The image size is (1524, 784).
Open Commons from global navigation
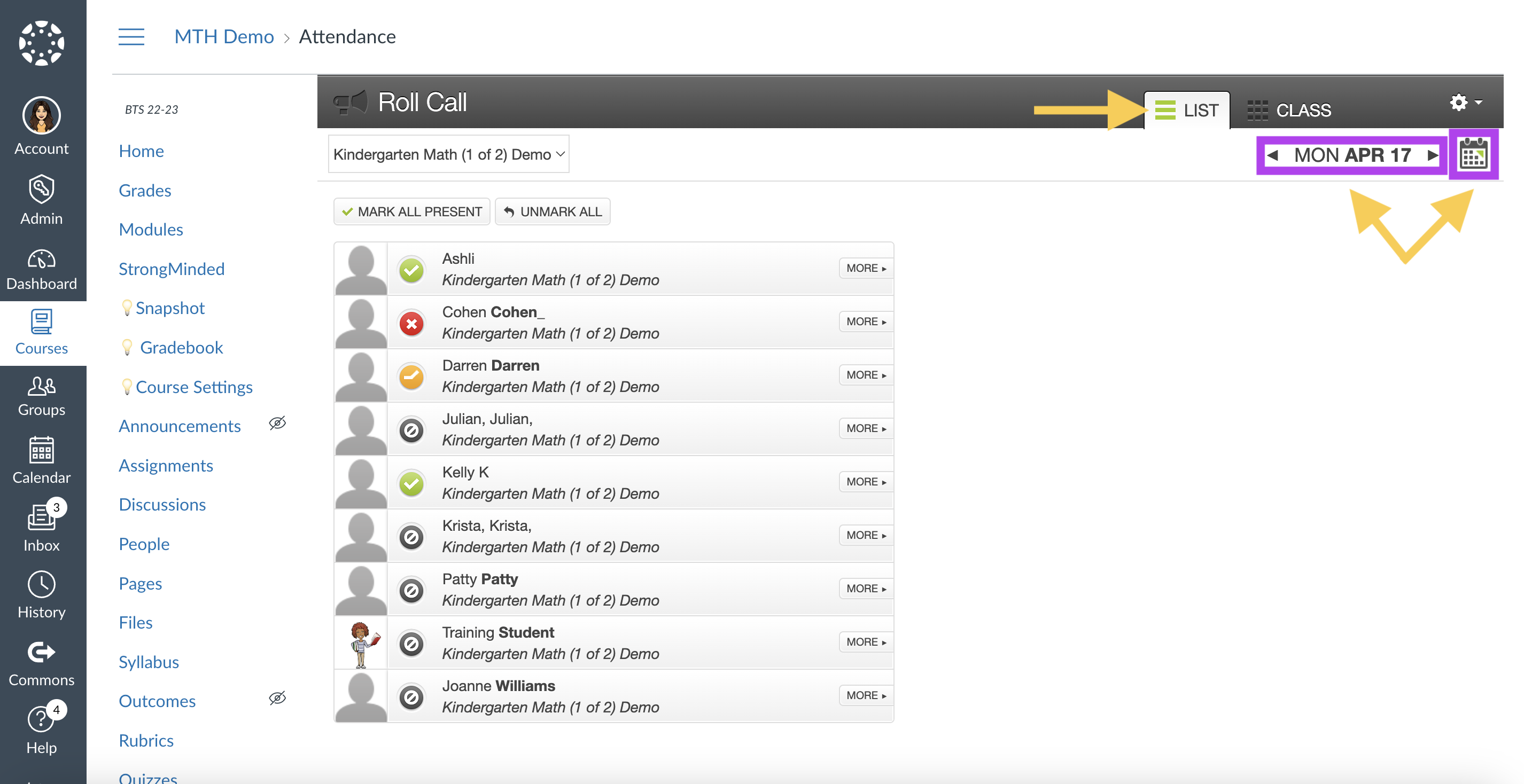42,663
